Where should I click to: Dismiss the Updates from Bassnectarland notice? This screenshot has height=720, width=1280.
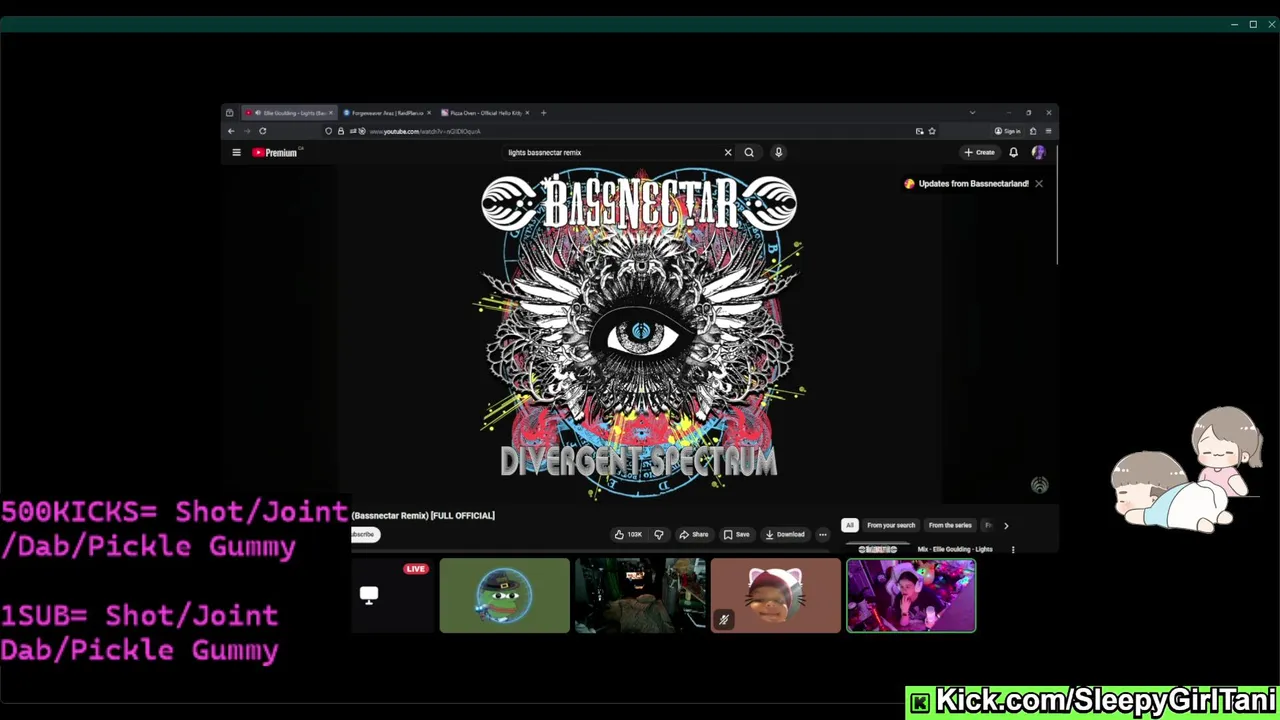1038,184
